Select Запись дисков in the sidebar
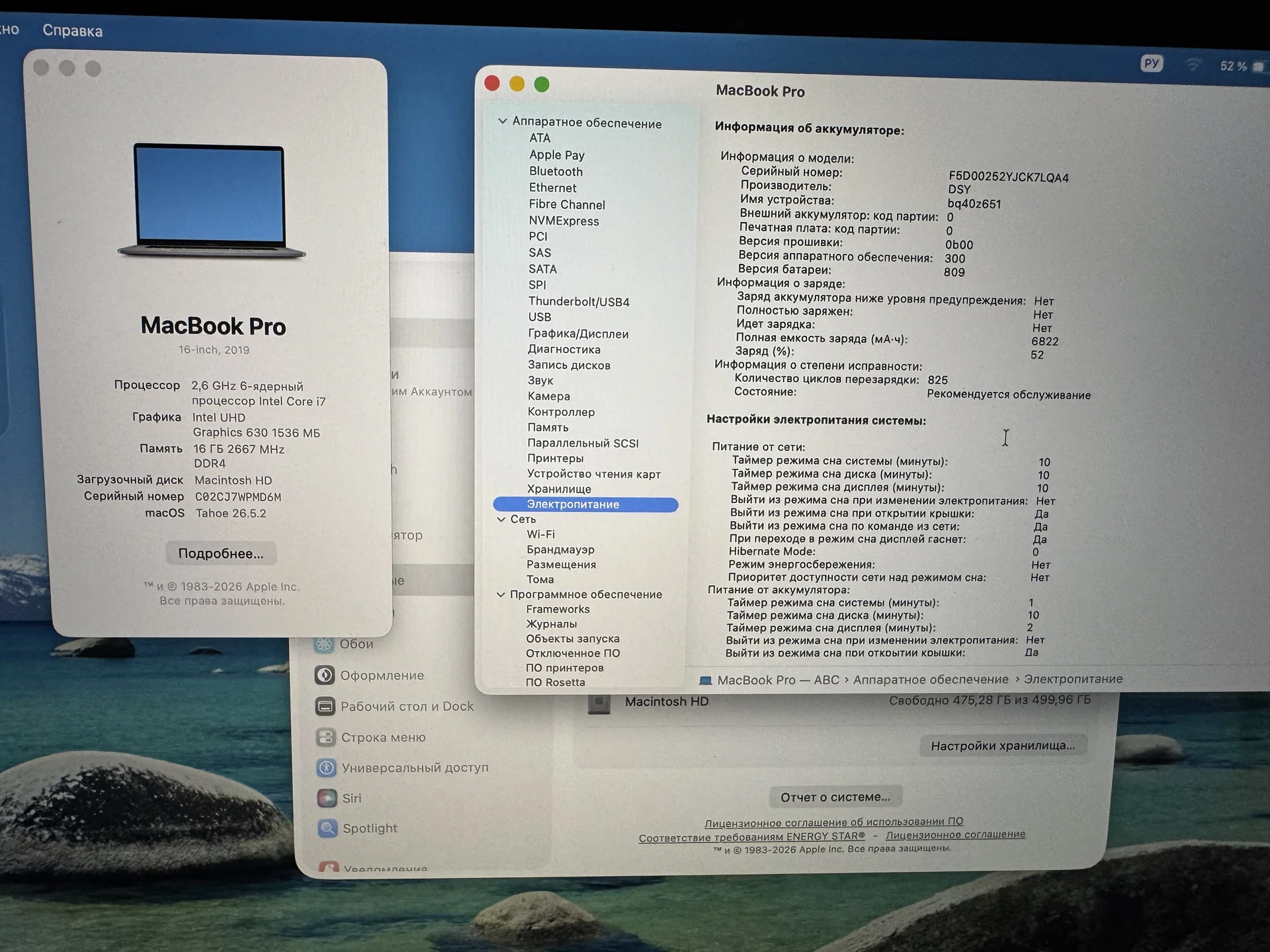Screen dimensions: 1270x952 569,365
